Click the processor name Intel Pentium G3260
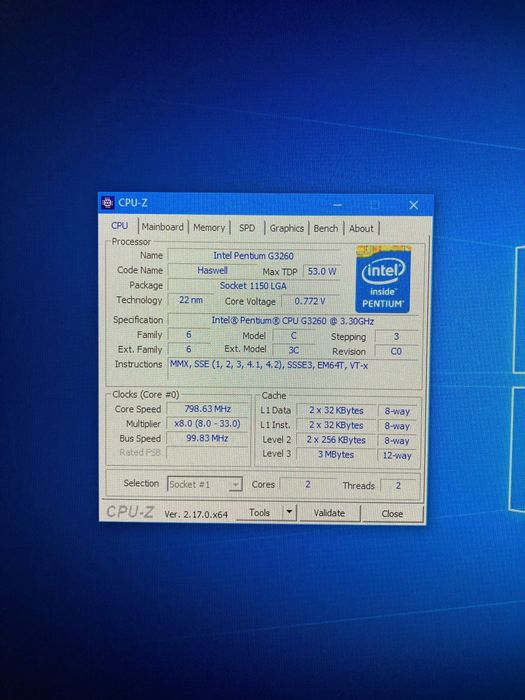Screen dimensions: 525x700 coord(254,256)
